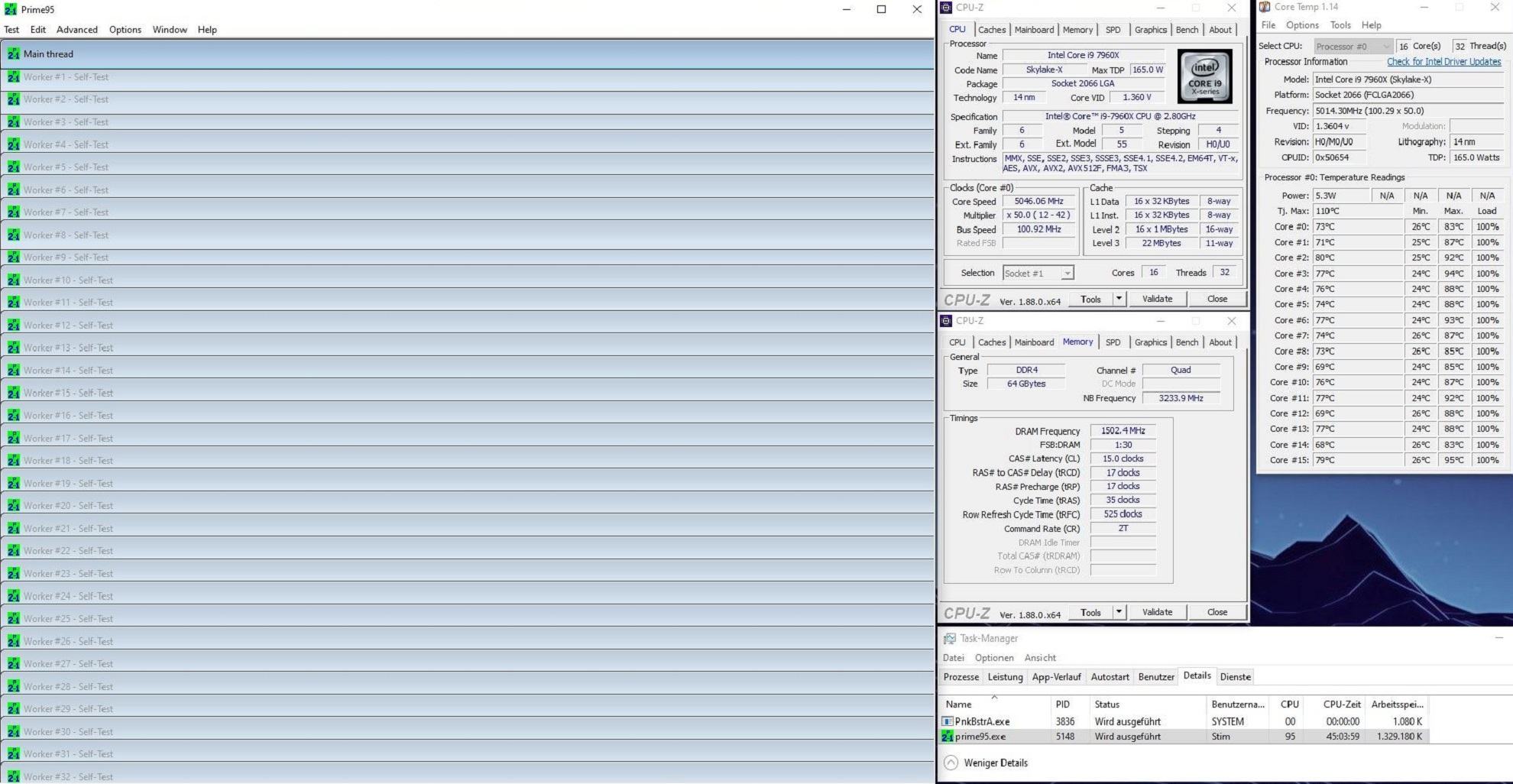The height and width of the screenshot is (784, 1513).
Task: Open Check for Intel Driver Updates link
Action: coord(1443,62)
